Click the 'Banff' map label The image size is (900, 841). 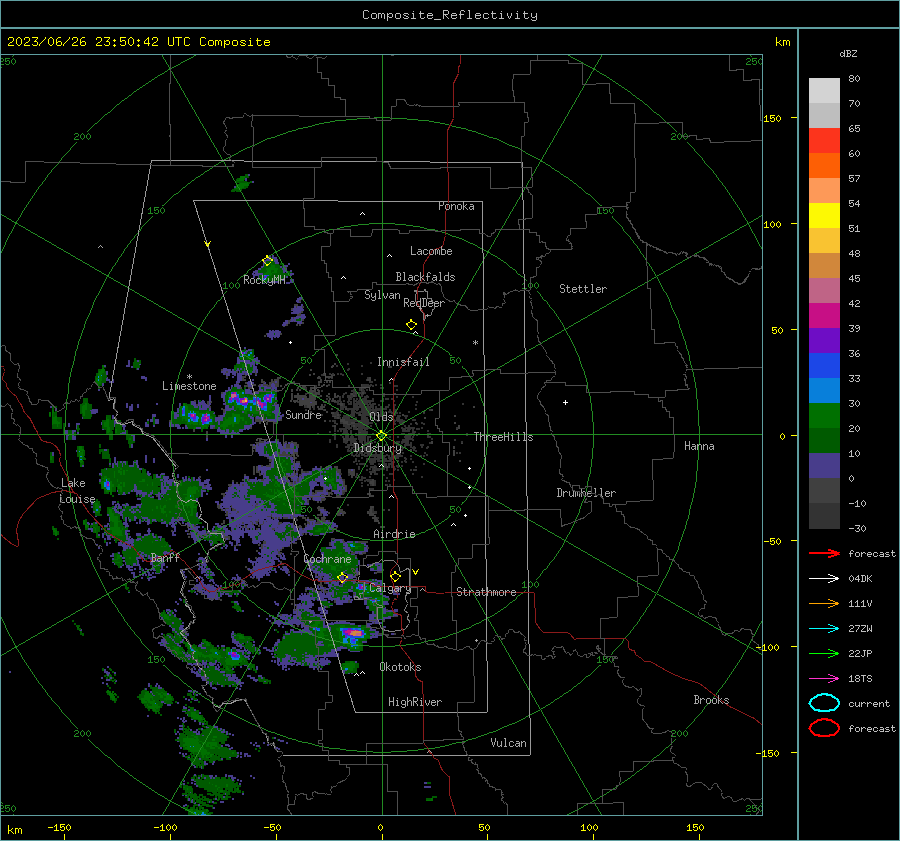pos(165,557)
